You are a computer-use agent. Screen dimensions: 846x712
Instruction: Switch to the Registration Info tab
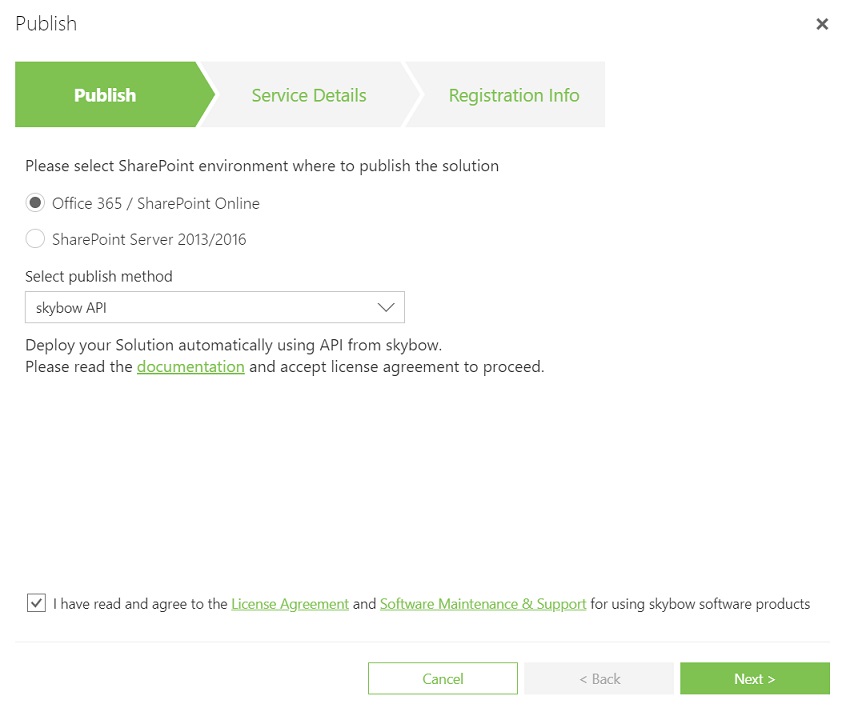pyautogui.click(x=514, y=95)
